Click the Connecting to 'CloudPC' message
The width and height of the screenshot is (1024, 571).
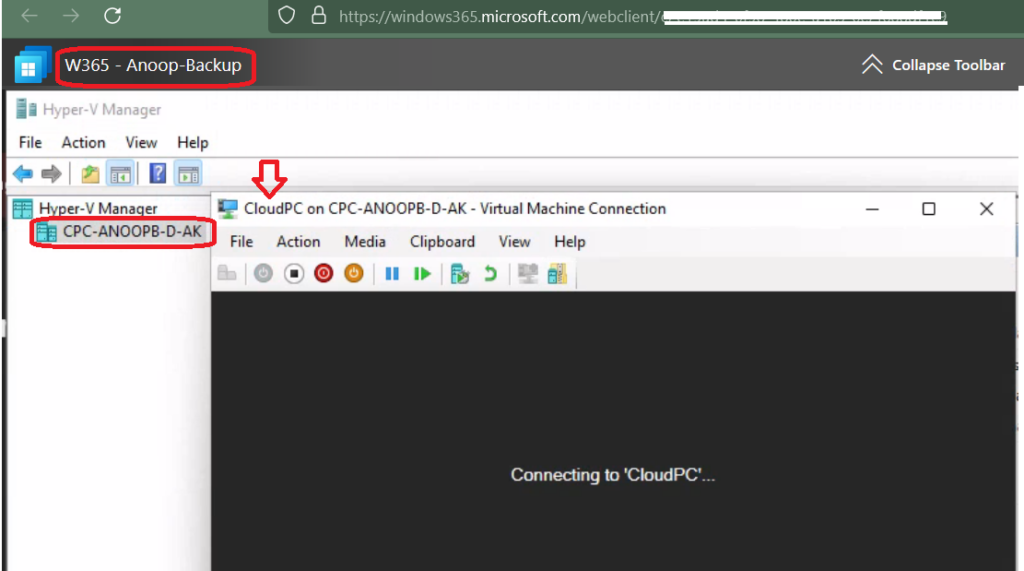pyautogui.click(x=613, y=475)
